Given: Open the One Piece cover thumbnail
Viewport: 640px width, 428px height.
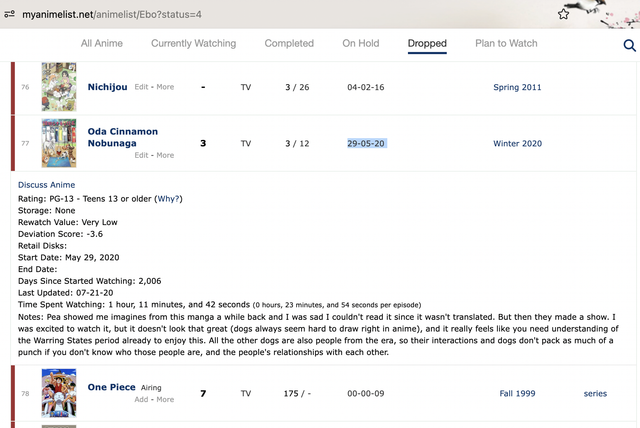Looking at the screenshot, I should (x=58, y=393).
